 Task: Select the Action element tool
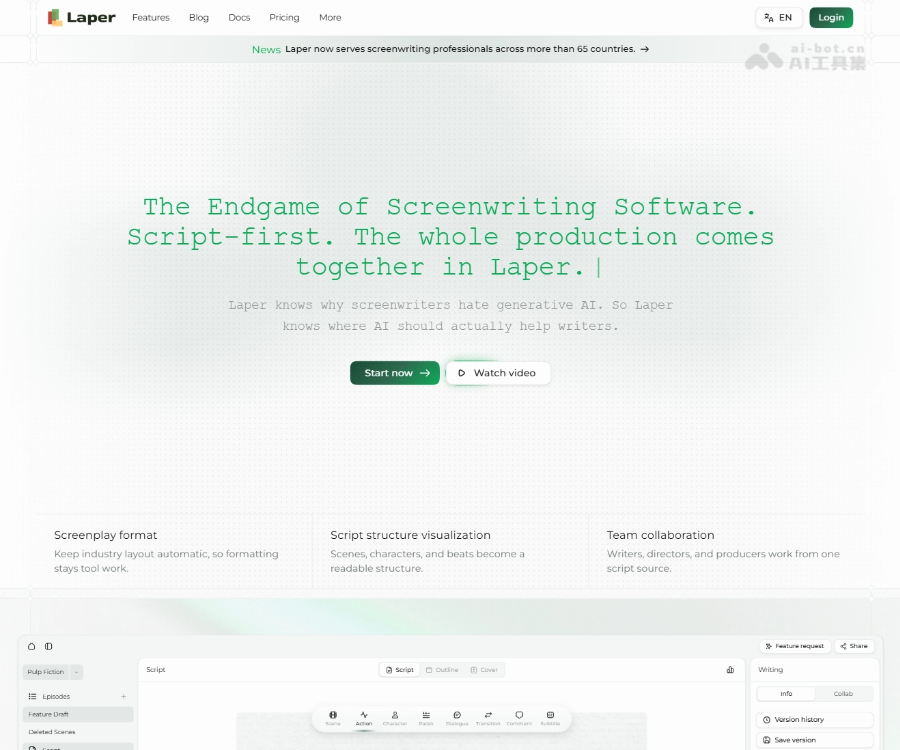pos(364,718)
